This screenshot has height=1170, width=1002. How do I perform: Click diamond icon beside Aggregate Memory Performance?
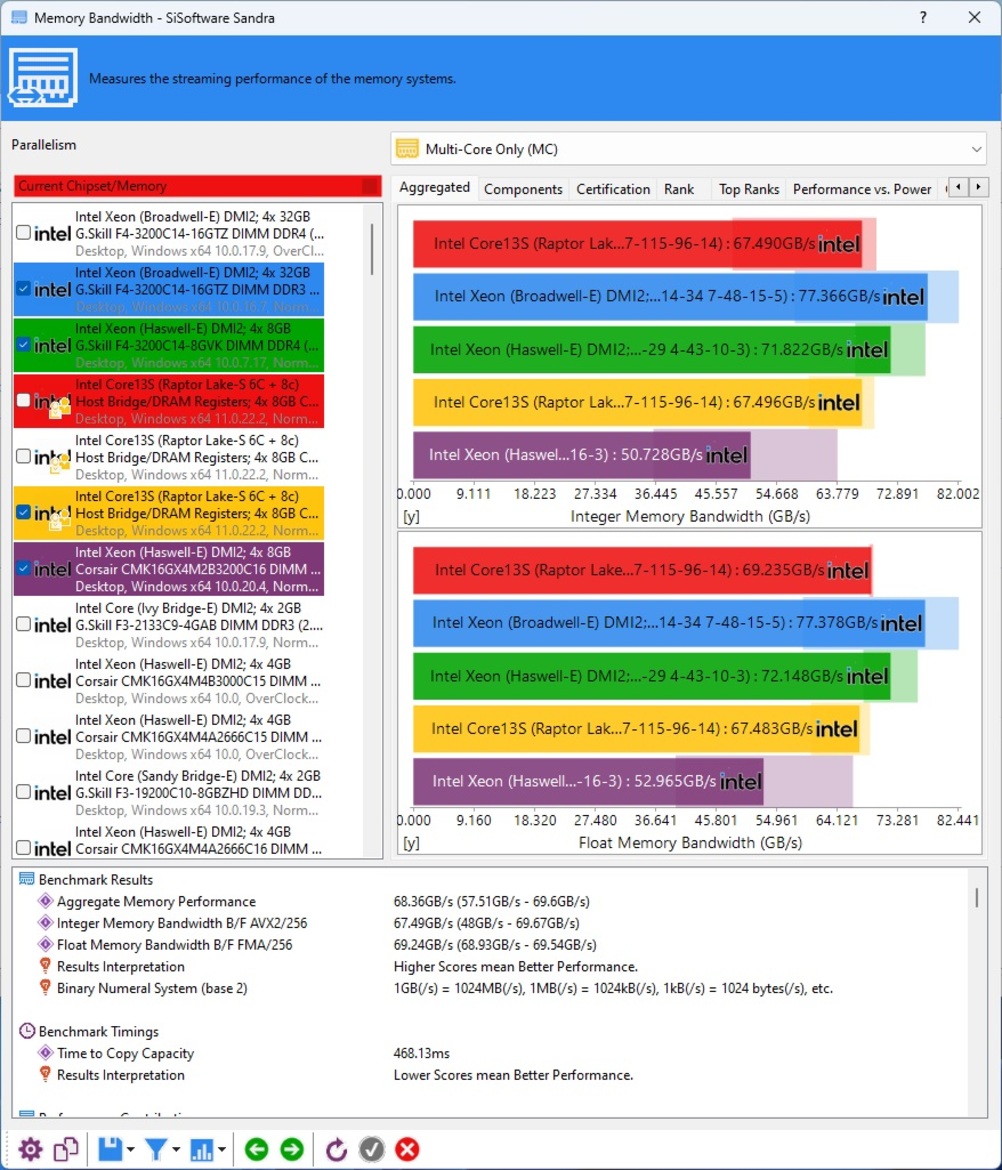pos(46,901)
